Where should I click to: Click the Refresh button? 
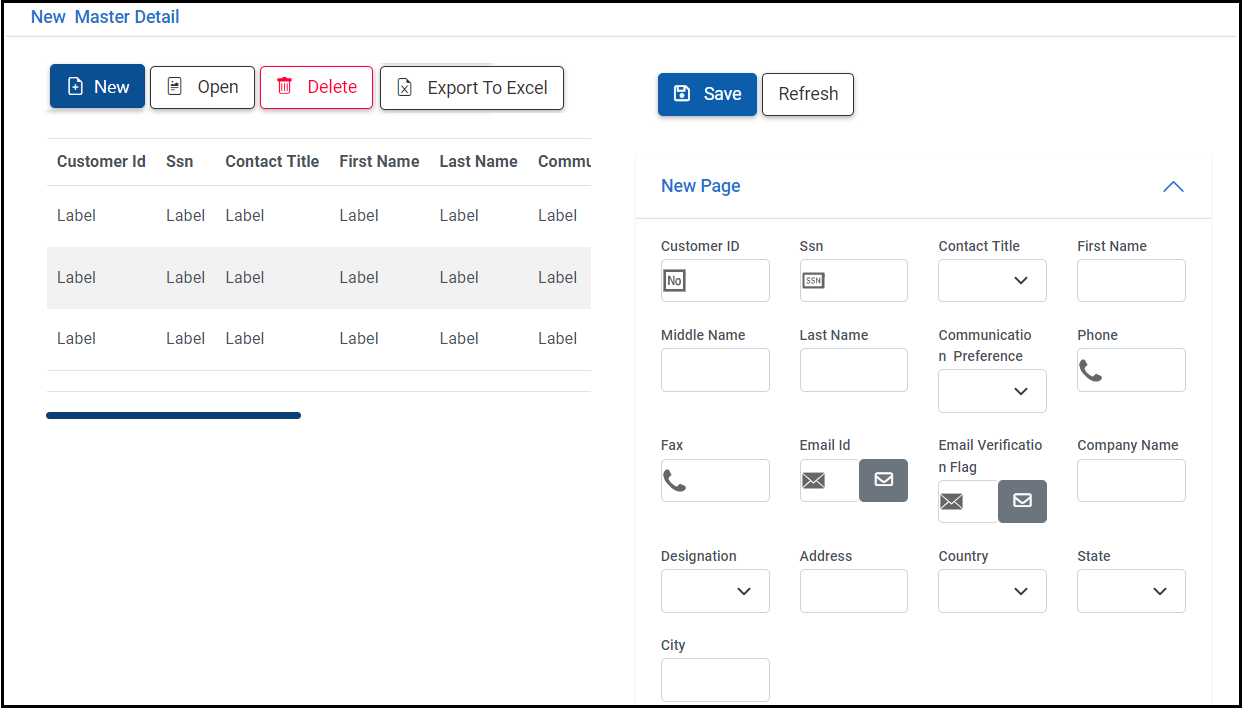pos(808,94)
